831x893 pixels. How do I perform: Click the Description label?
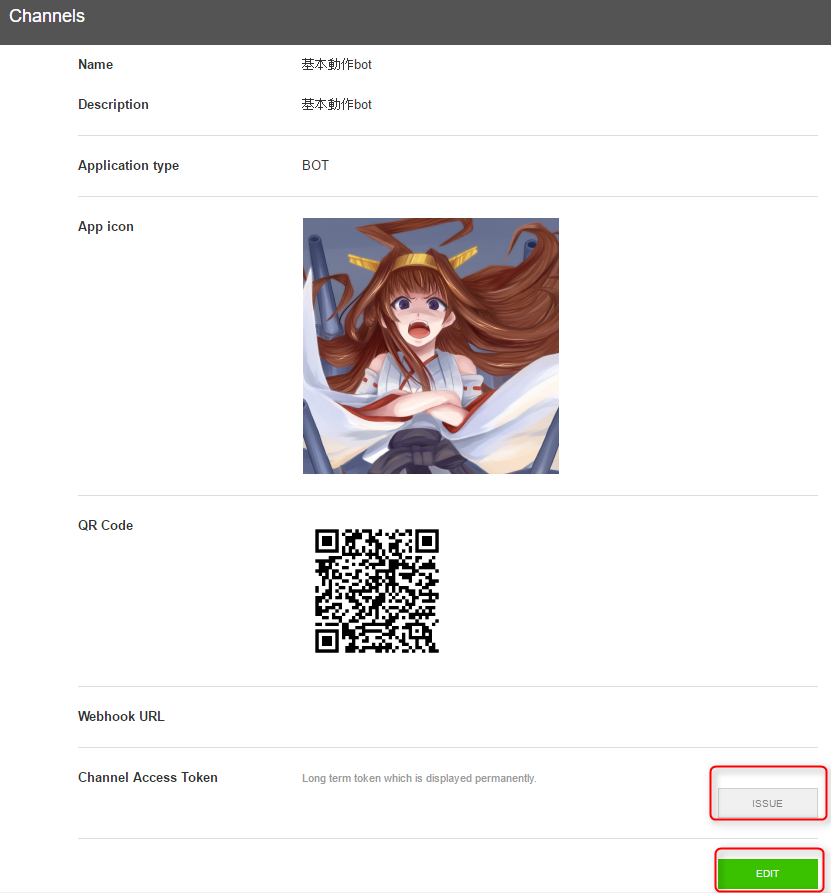[x=113, y=104]
